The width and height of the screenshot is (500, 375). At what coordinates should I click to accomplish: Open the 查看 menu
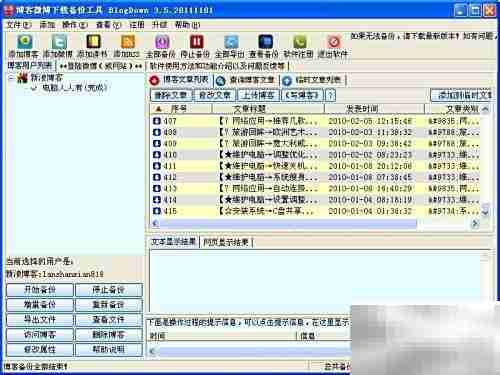tap(108, 25)
